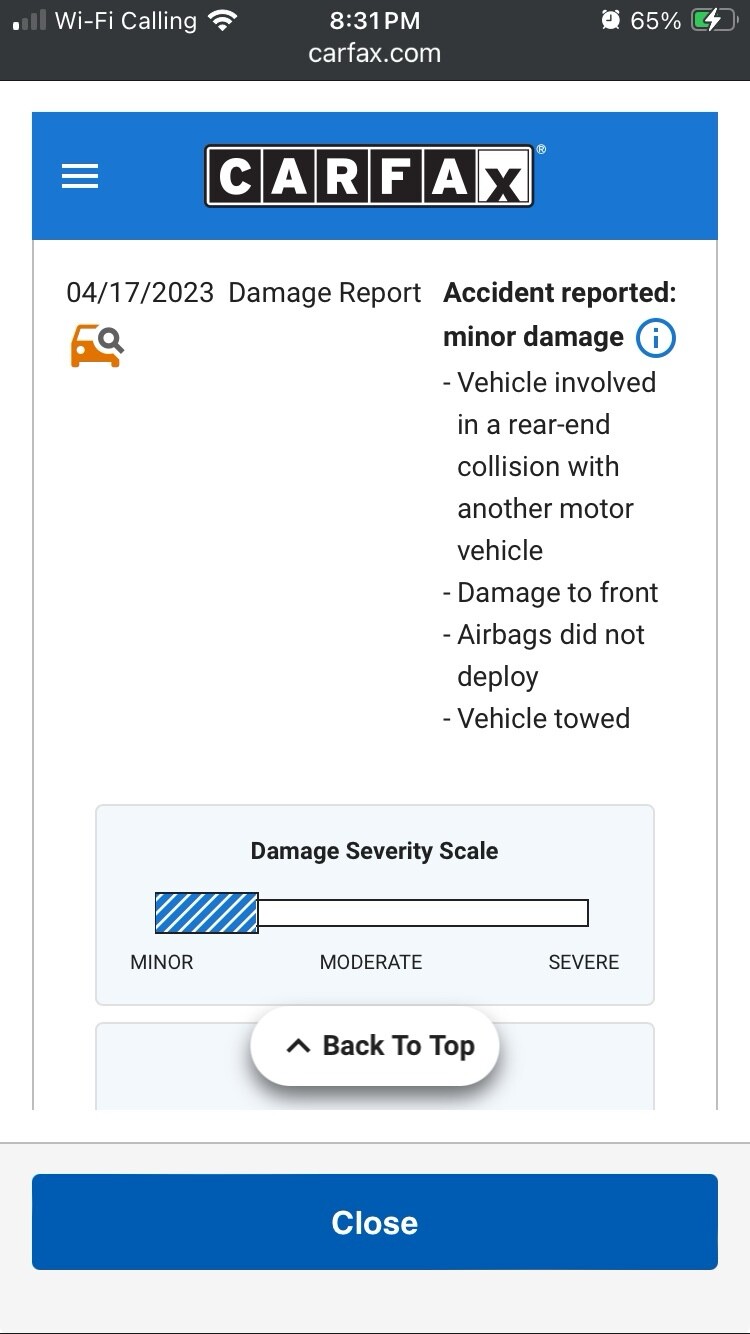Click the up chevron on Back To Top
Viewport: 750px width, 1334px height.
click(x=298, y=1046)
